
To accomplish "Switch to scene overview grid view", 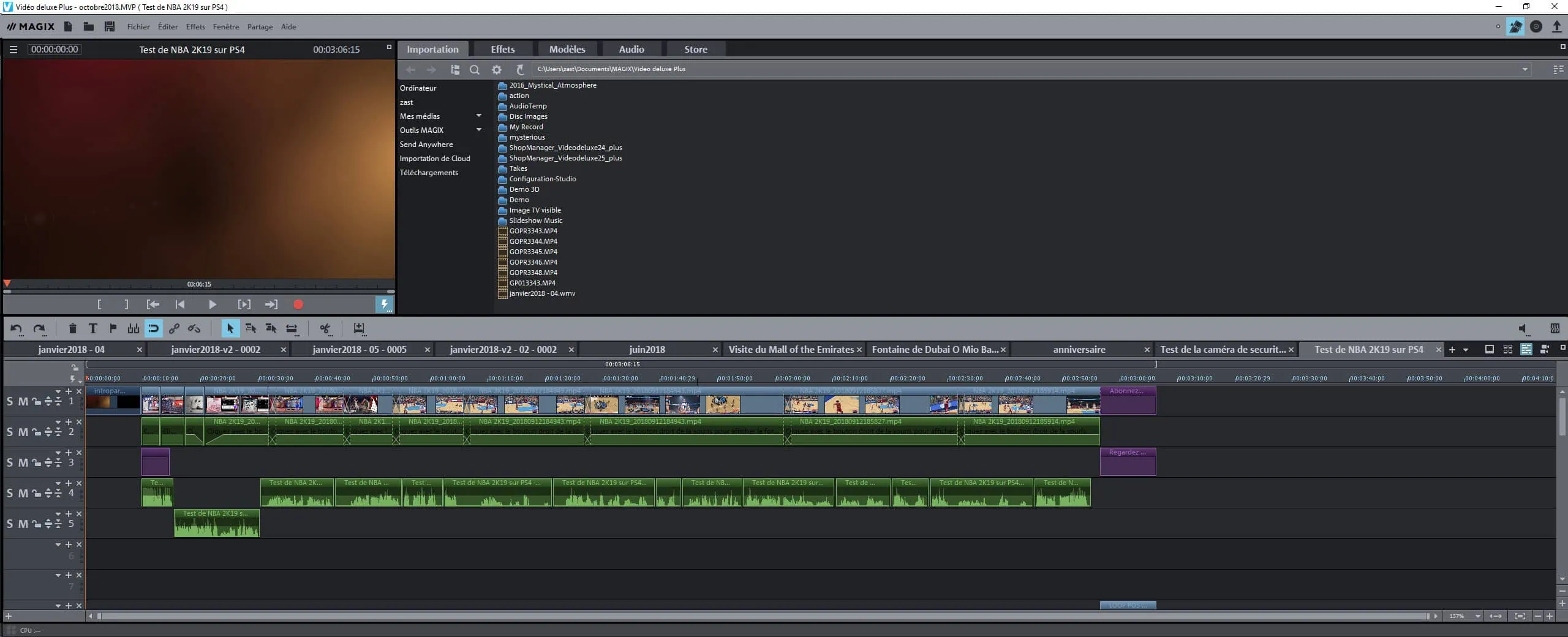I will [x=1507, y=349].
